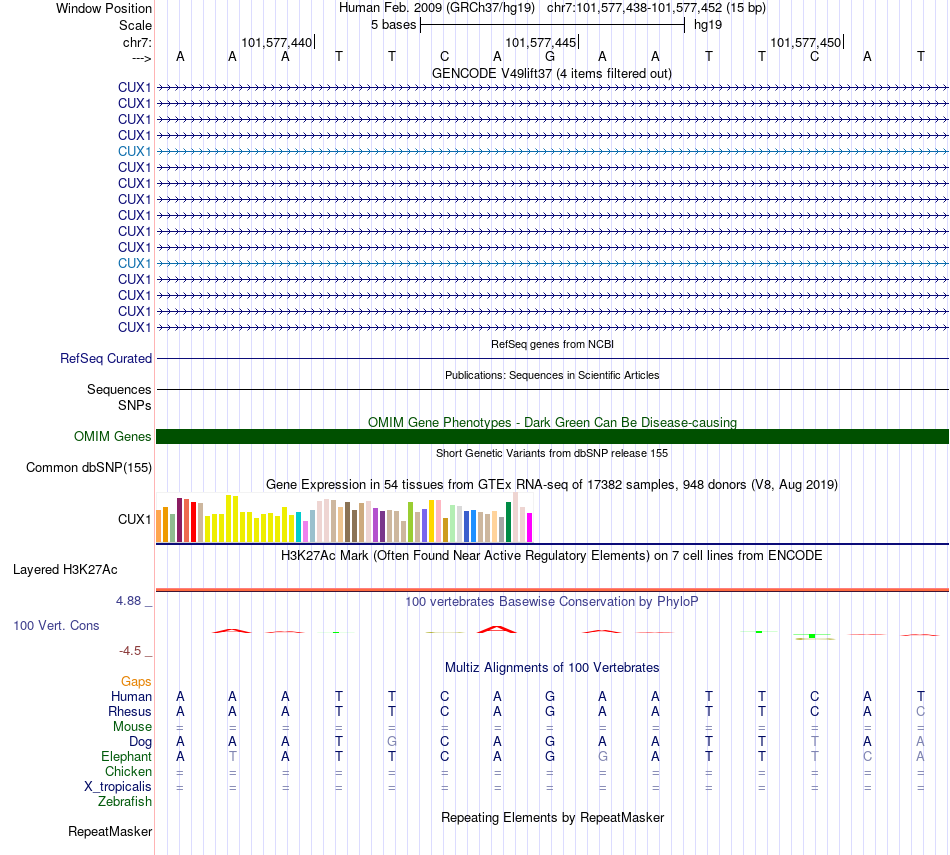Click the RepeatMasker side label
Viewport: 950px width, 855px height.
(x=110, y=831)
